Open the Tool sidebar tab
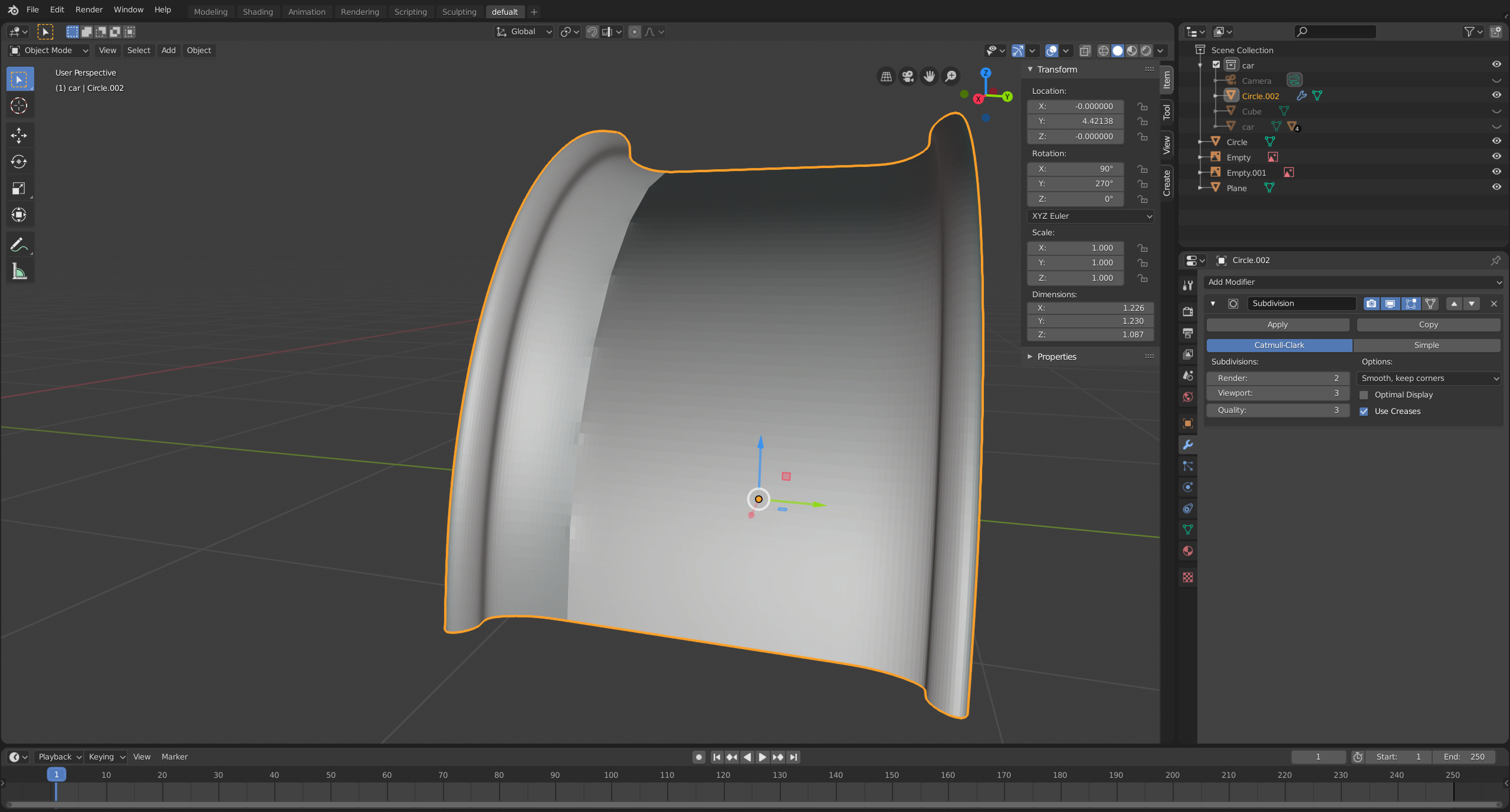Viewport: 1510px width, 812px height. pos(1167,112)
